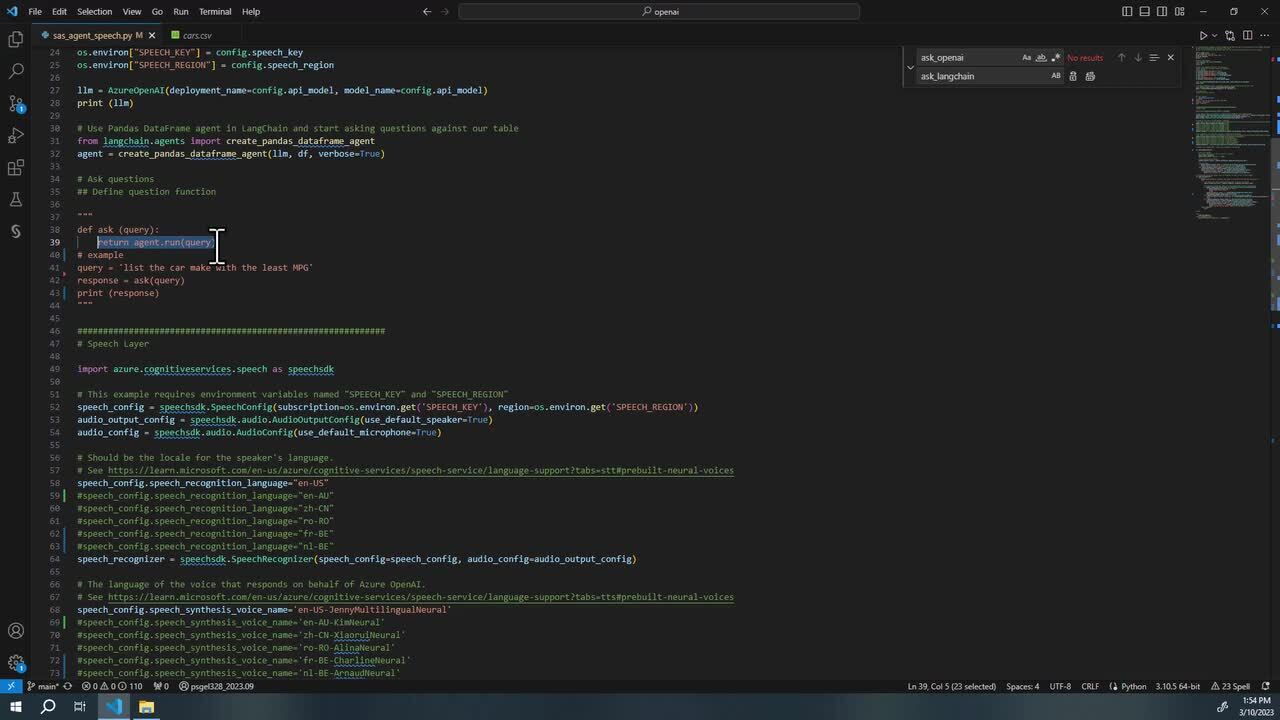
Task: Click the Replace All icon in find widget
Action: pyautogui.click(x=1090, y=76)
